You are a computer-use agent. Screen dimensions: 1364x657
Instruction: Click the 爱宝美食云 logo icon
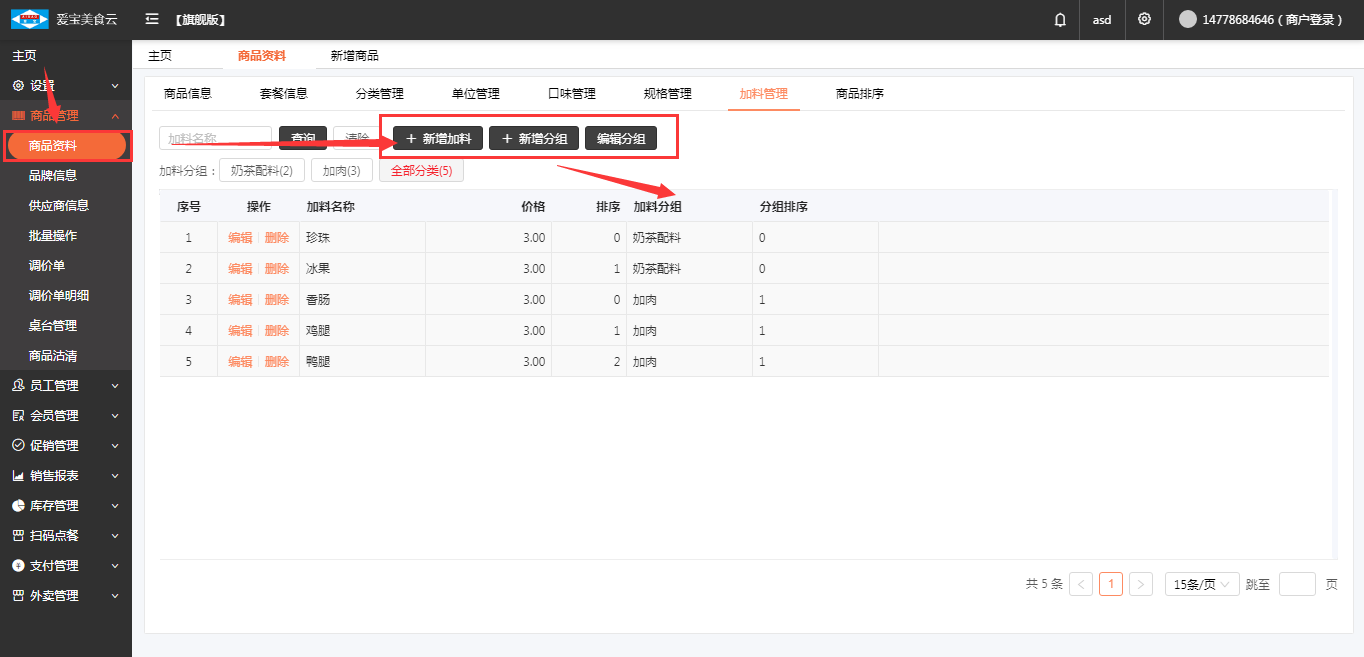[x=29, y=20]
